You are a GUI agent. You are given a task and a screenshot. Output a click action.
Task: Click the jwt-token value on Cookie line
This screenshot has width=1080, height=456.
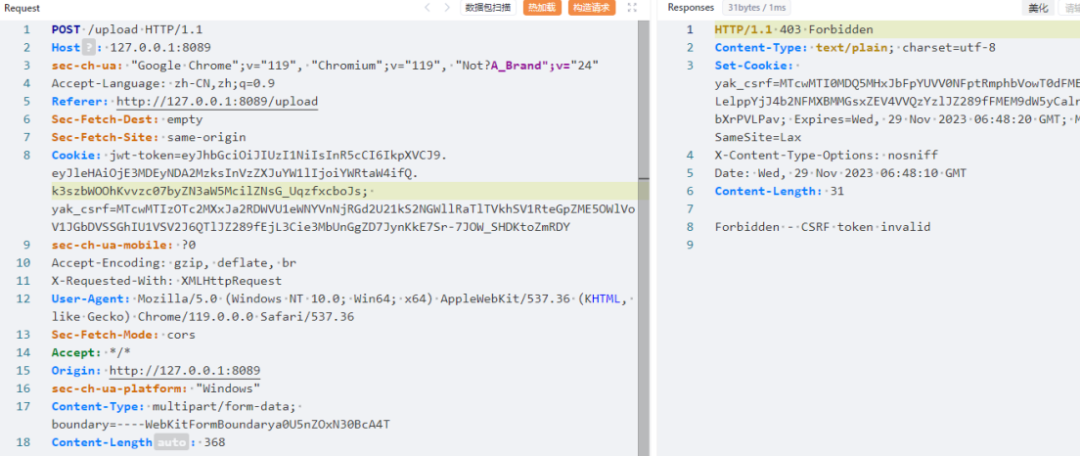(x=278, y=155)
